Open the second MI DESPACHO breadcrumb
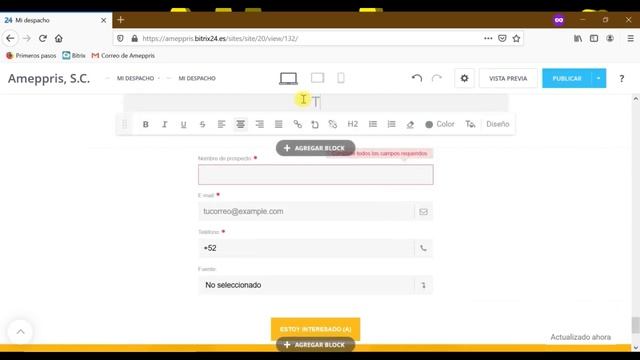This screenshot has width=640, height=360. [x=197, y=78]
